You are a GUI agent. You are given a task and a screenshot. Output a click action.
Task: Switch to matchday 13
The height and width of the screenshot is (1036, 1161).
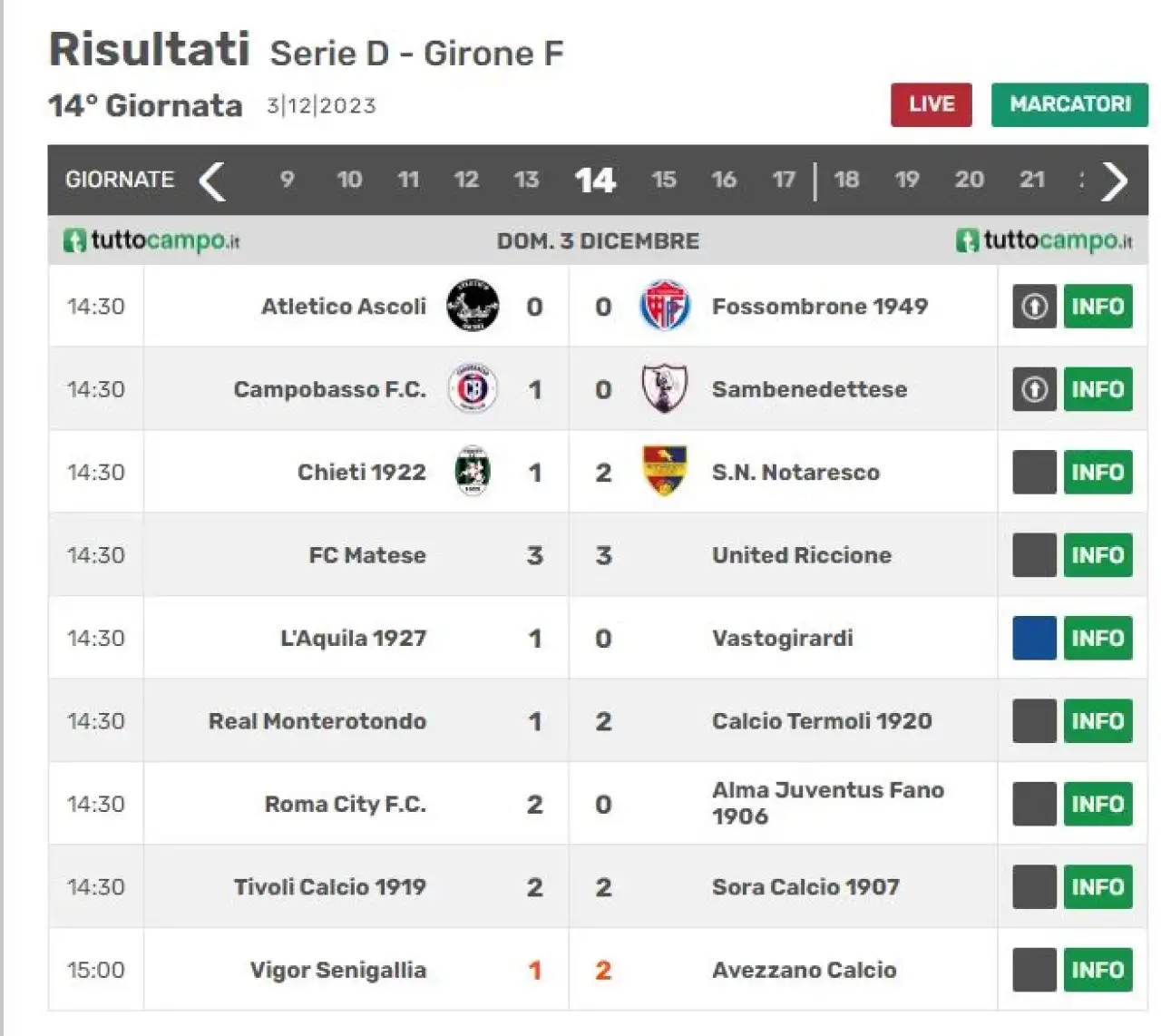pos(526,180)
